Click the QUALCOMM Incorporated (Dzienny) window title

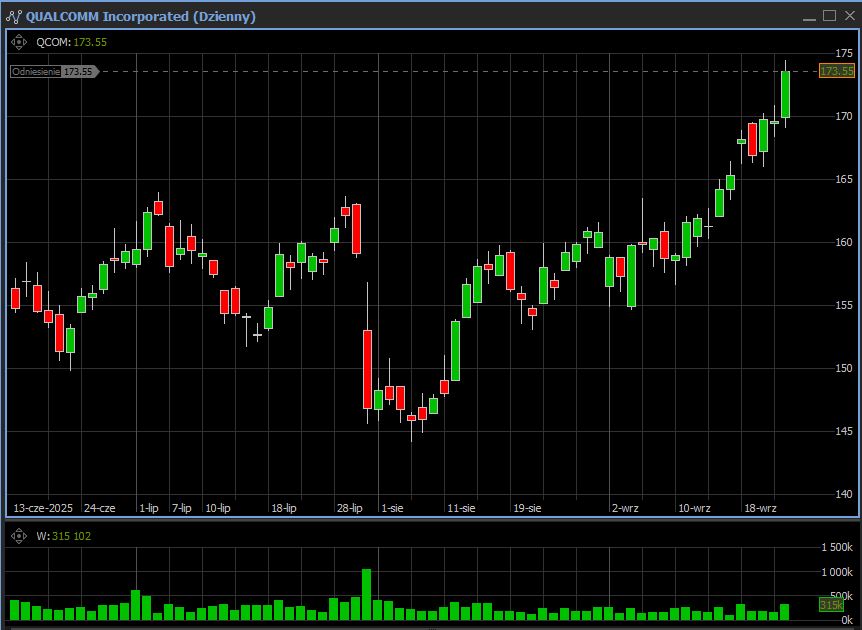point(140,16)
